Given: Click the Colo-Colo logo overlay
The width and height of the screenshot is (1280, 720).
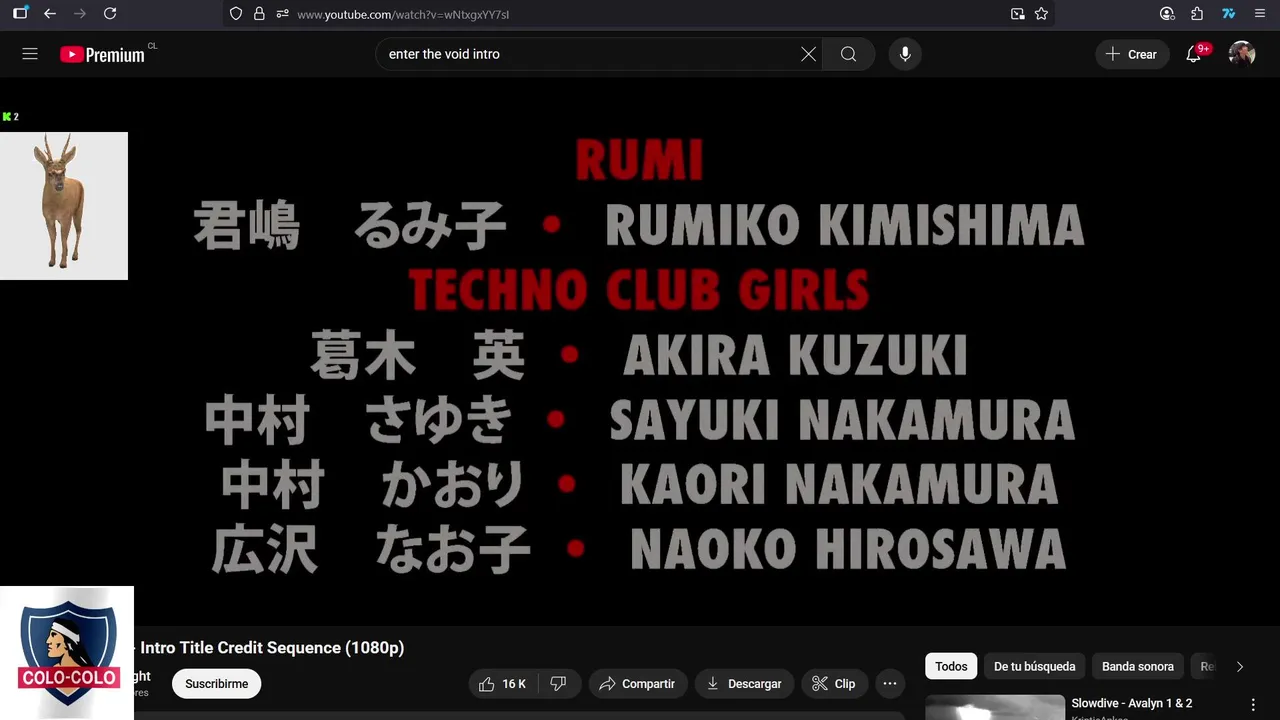Looking at the screenshot, I should coord(67,653).
